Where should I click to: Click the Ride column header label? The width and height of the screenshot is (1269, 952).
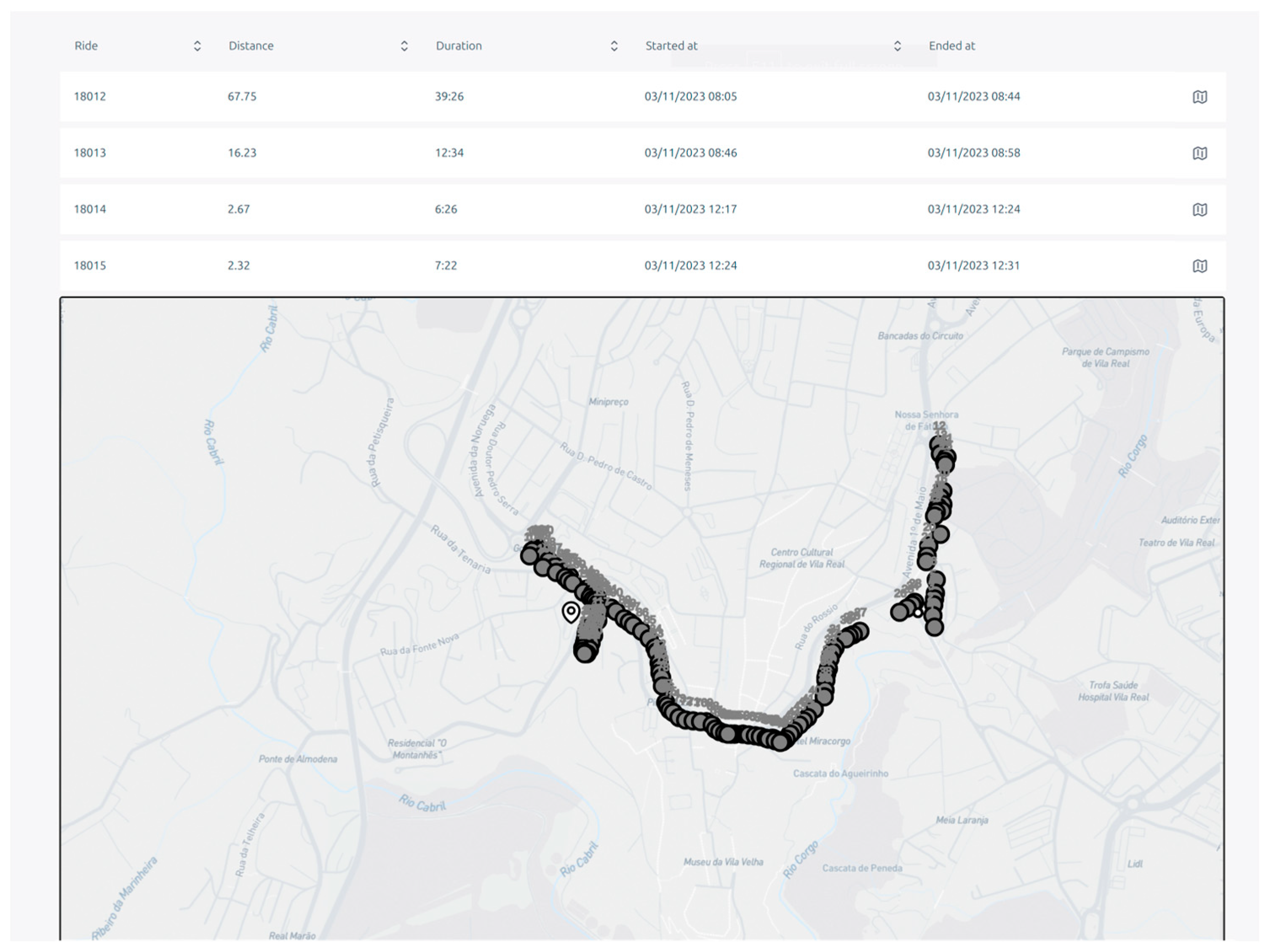coord(86,46)
